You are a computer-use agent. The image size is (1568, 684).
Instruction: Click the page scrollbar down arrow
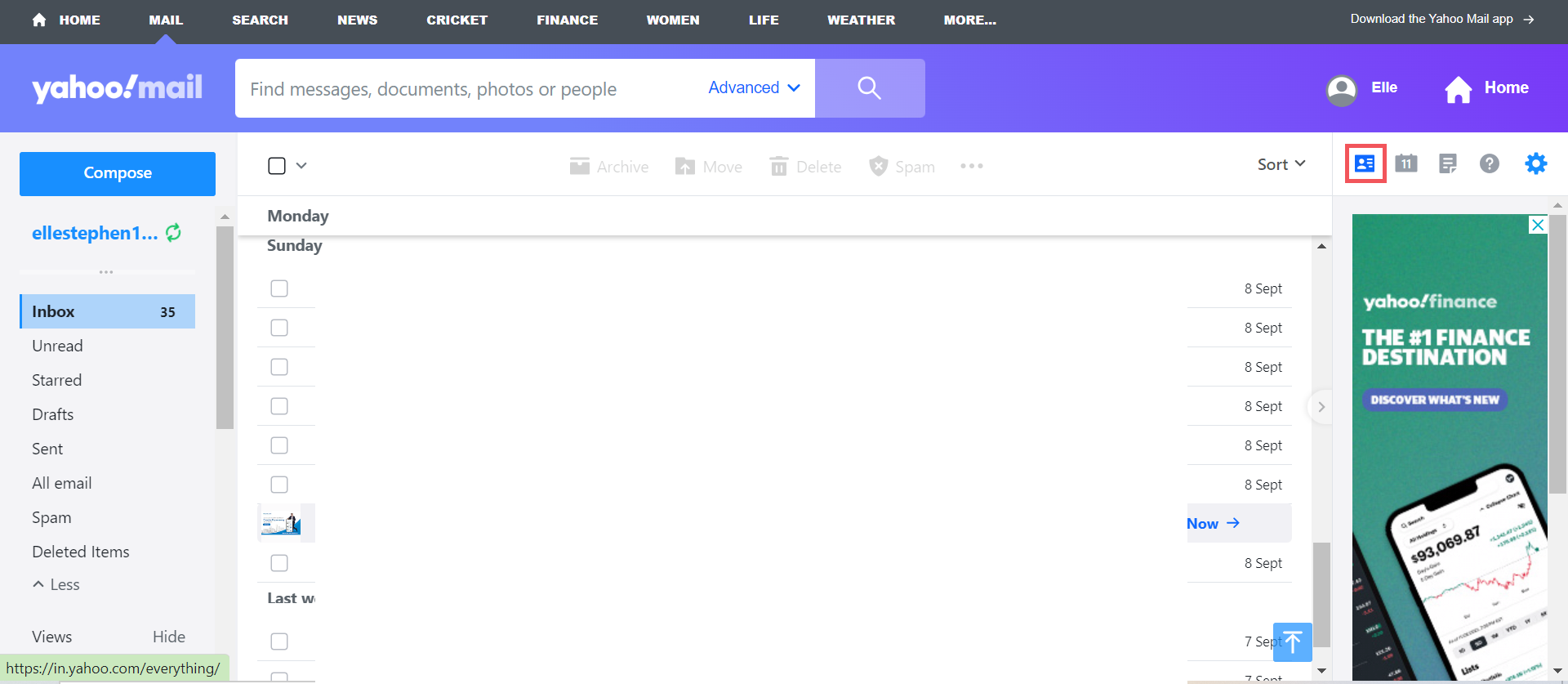(1558, 671)
